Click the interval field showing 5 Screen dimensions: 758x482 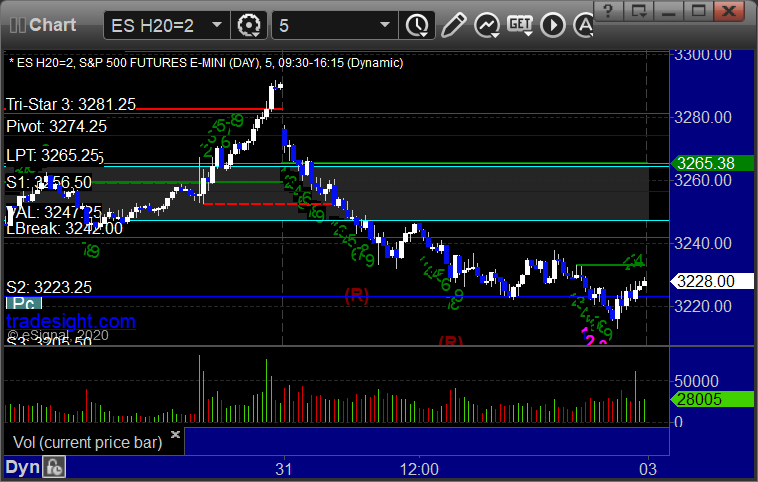[x=335, y=25]
